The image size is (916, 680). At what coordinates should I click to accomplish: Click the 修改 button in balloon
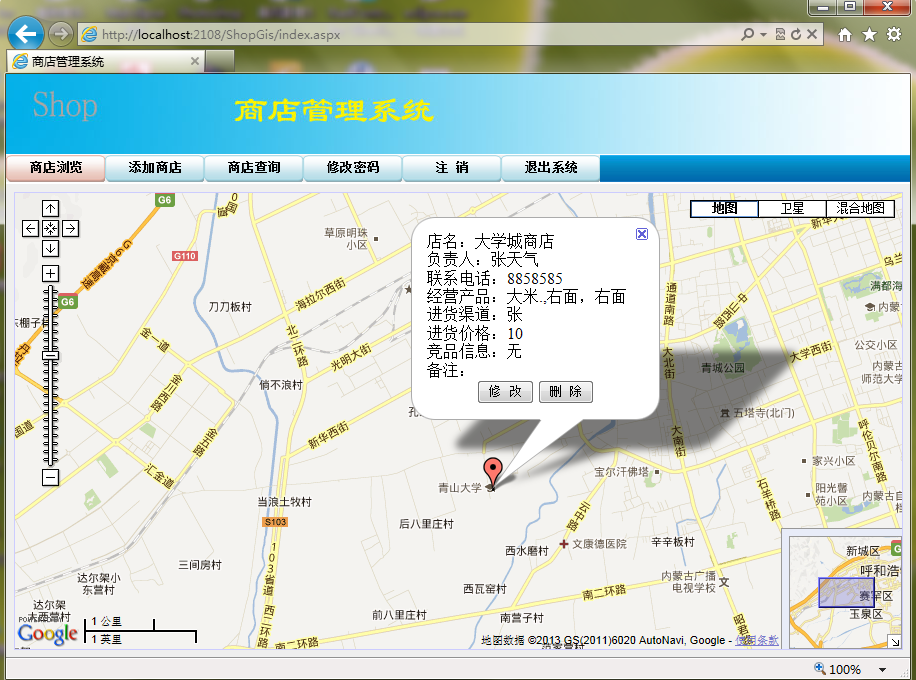point(505,391)
